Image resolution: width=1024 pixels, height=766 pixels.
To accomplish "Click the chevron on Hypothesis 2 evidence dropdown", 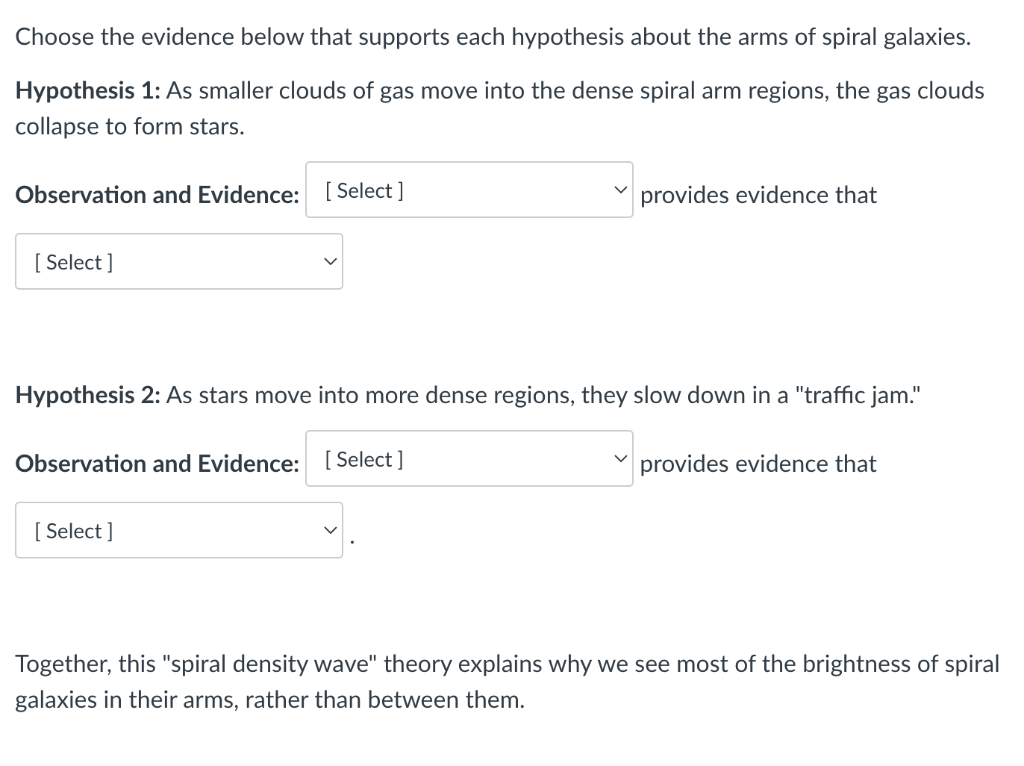I will click(620, 457).
